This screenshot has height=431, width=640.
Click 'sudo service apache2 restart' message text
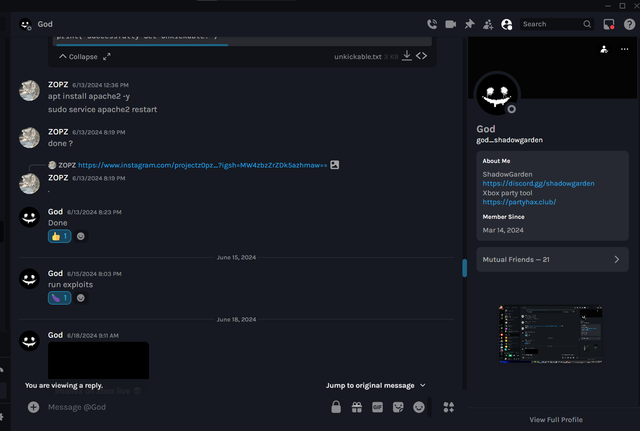pos(102,109)
